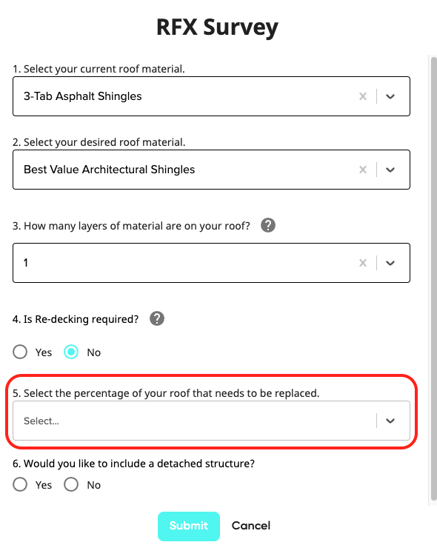The width and height of the screenshot is (437, 545).
Task: Expand the desired roof material dropdown arrow
Action: (390, 170)
